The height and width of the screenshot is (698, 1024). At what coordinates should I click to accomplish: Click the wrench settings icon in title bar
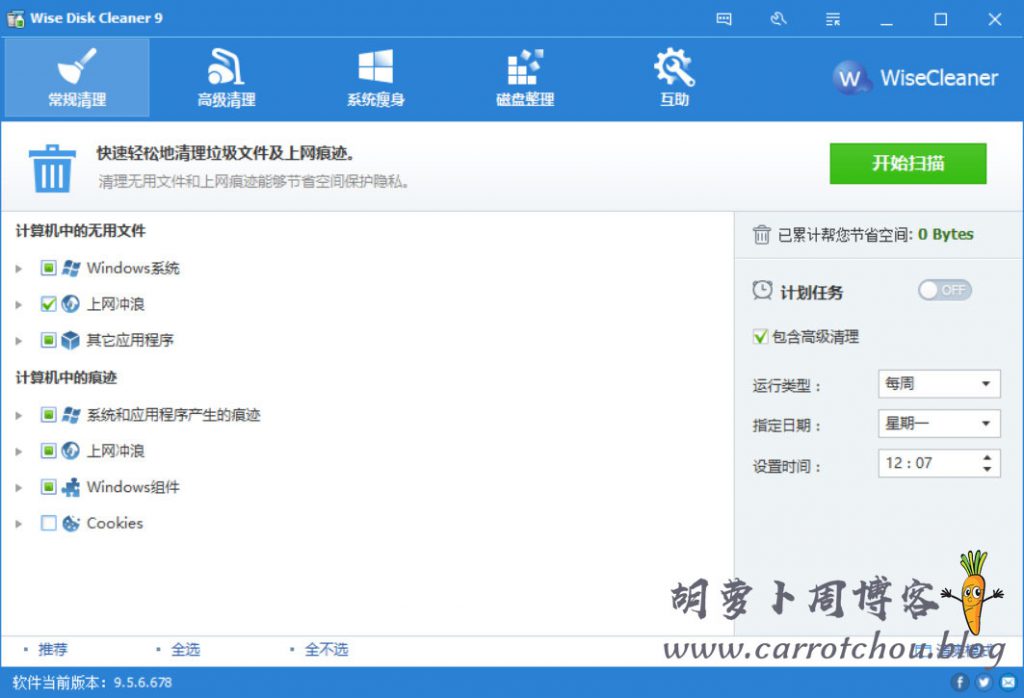(x=781, y=19)
